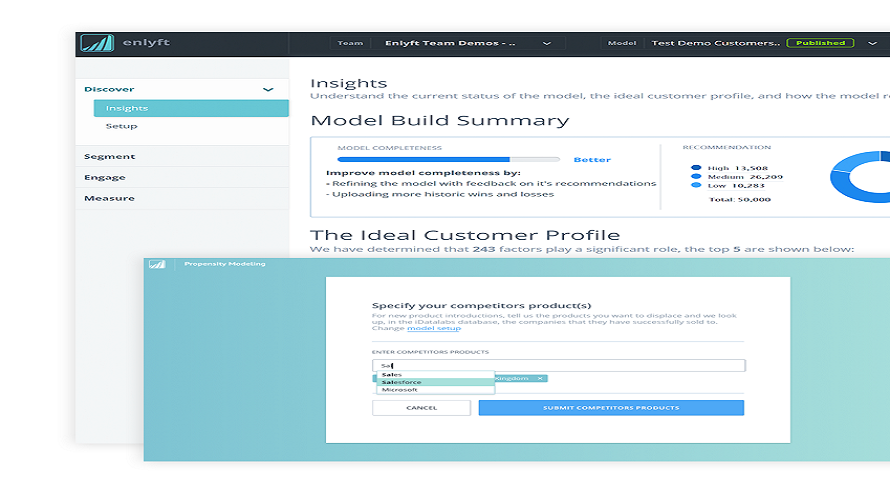Open the Setup sidebar item

tap(121, 126)
